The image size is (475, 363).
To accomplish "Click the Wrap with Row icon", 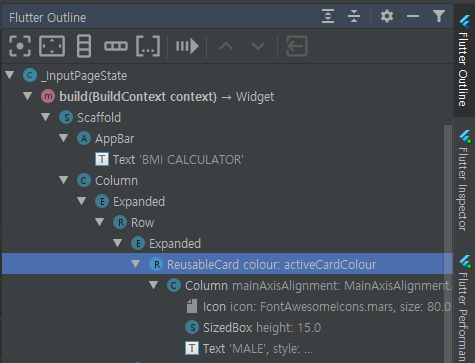I will coord(116,46).
